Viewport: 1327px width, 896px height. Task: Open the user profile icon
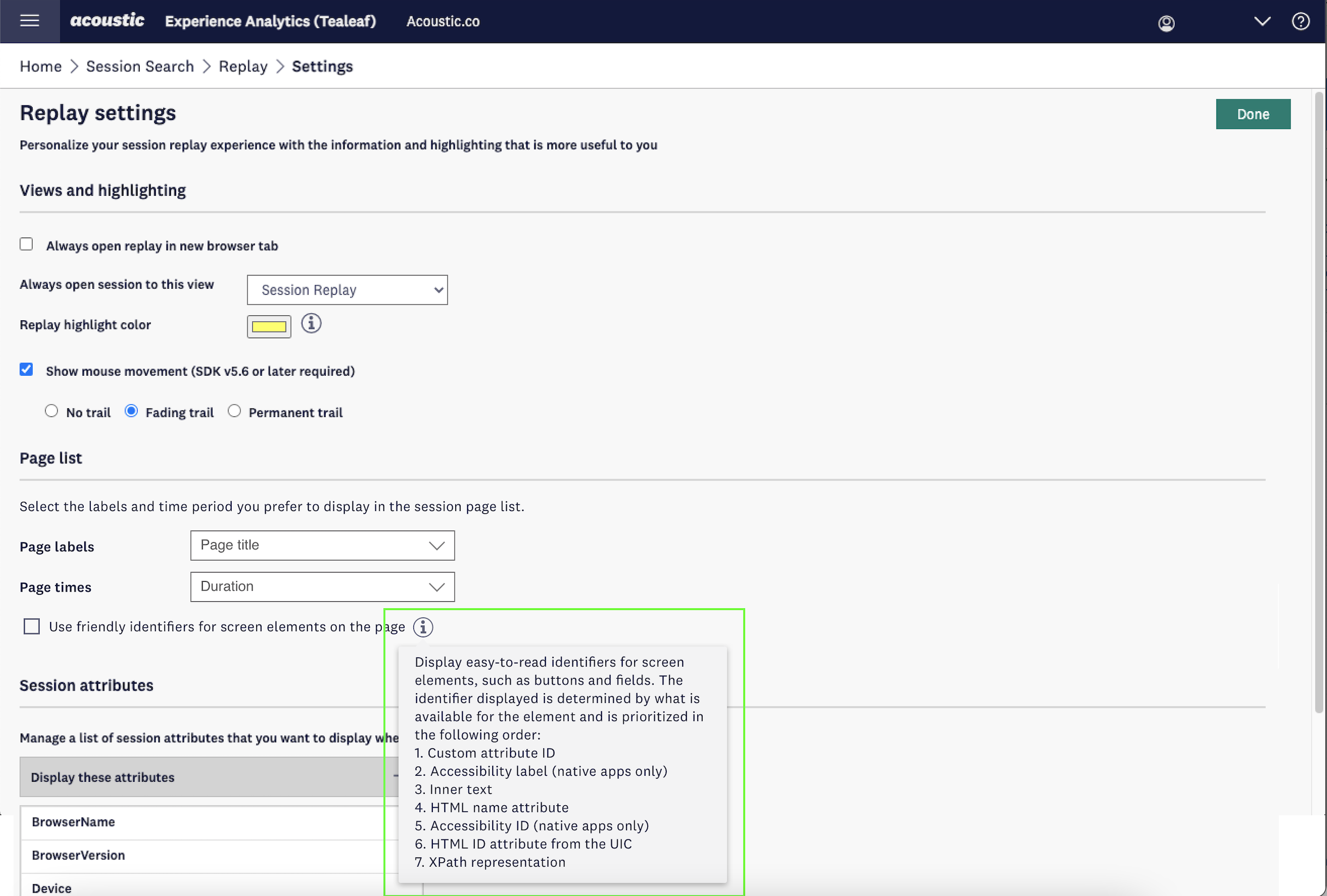point(1166,23)
